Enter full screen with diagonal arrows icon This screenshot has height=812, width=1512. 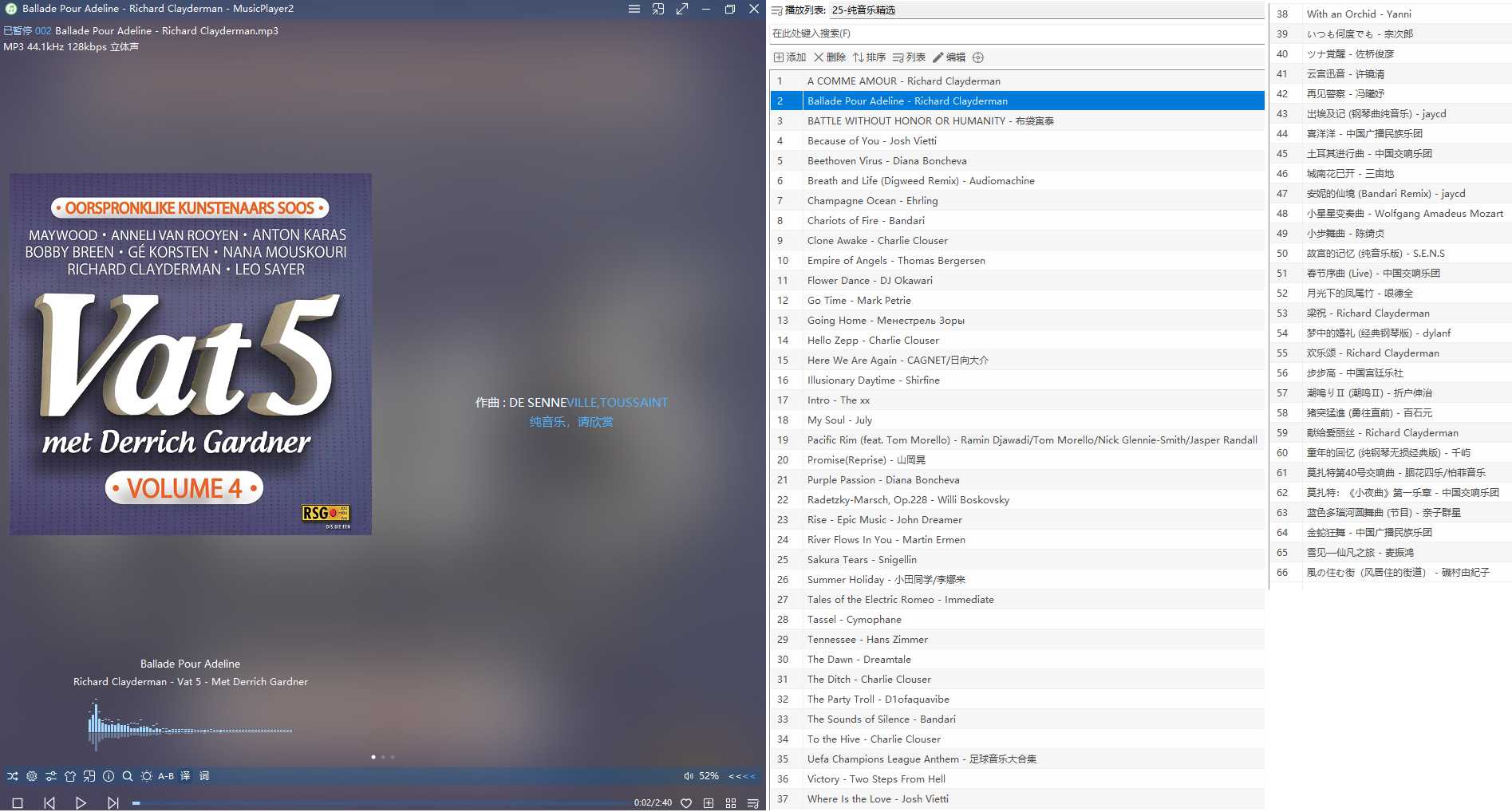click(682, 9)
